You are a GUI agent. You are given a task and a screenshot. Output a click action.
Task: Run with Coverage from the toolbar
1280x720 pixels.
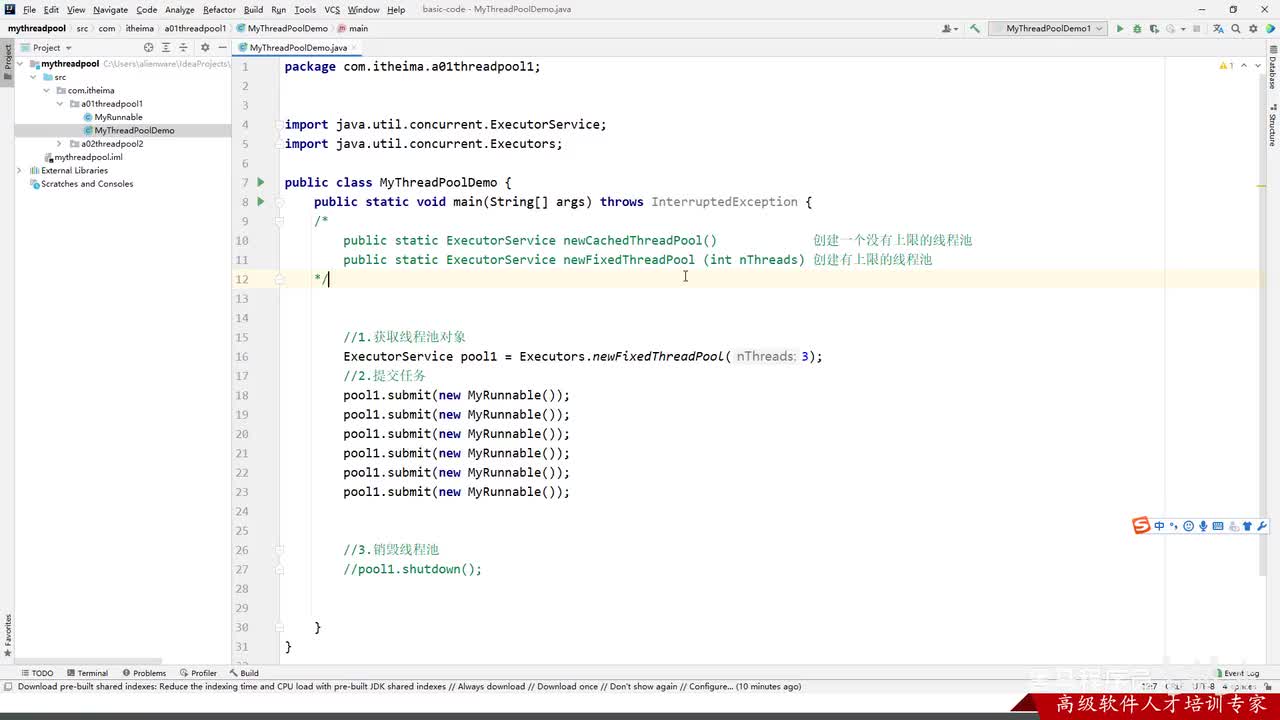click(x=1154, y=29)
